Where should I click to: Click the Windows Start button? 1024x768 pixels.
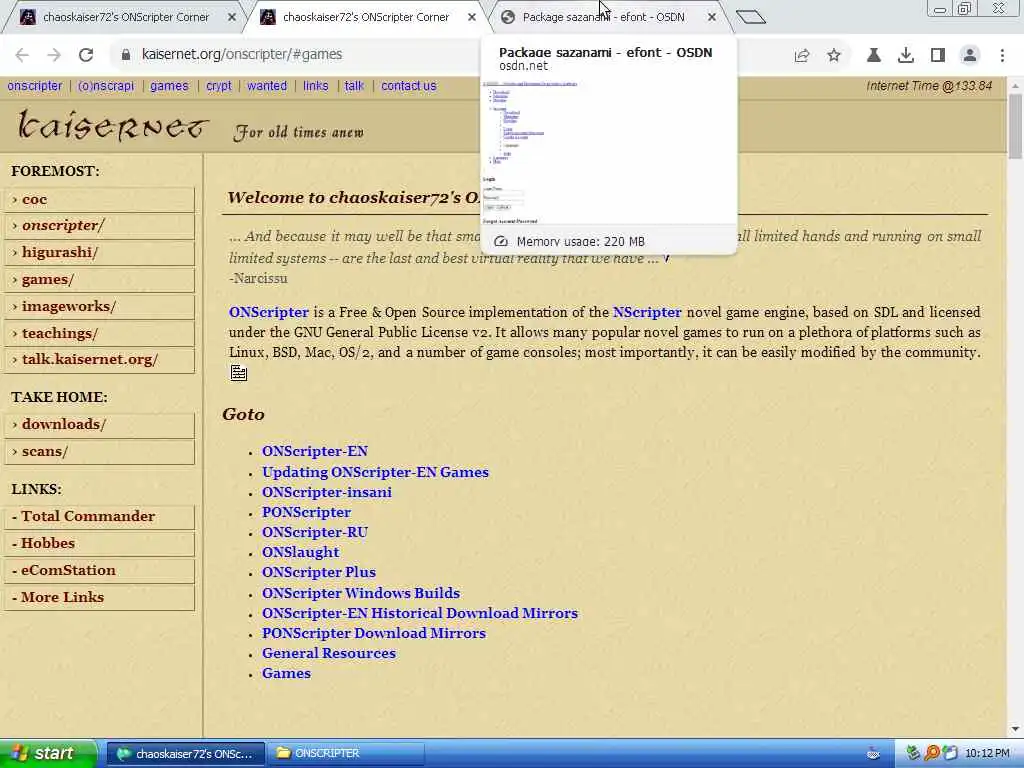coord(48,754)
